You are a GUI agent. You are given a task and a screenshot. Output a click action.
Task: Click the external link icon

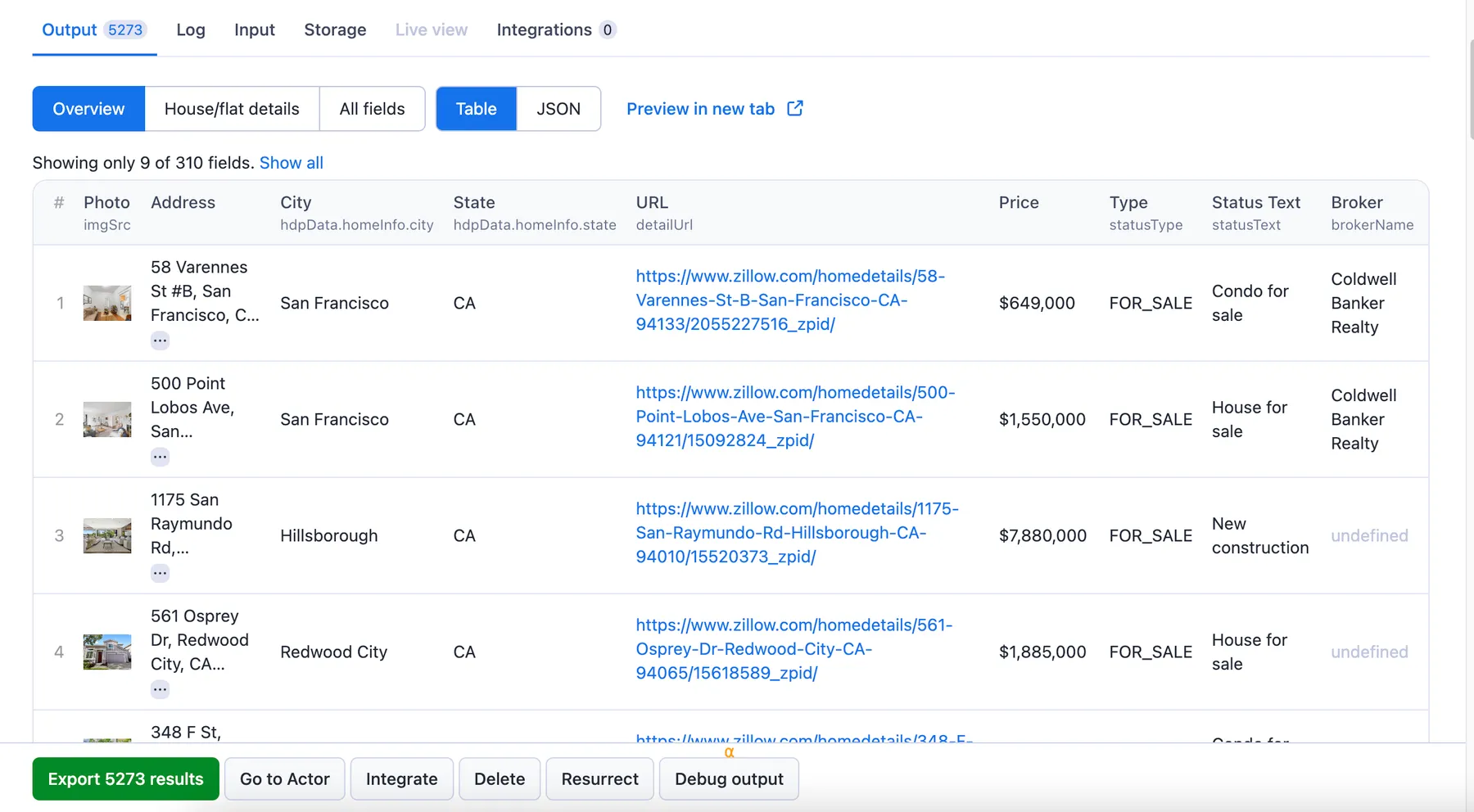795,108
